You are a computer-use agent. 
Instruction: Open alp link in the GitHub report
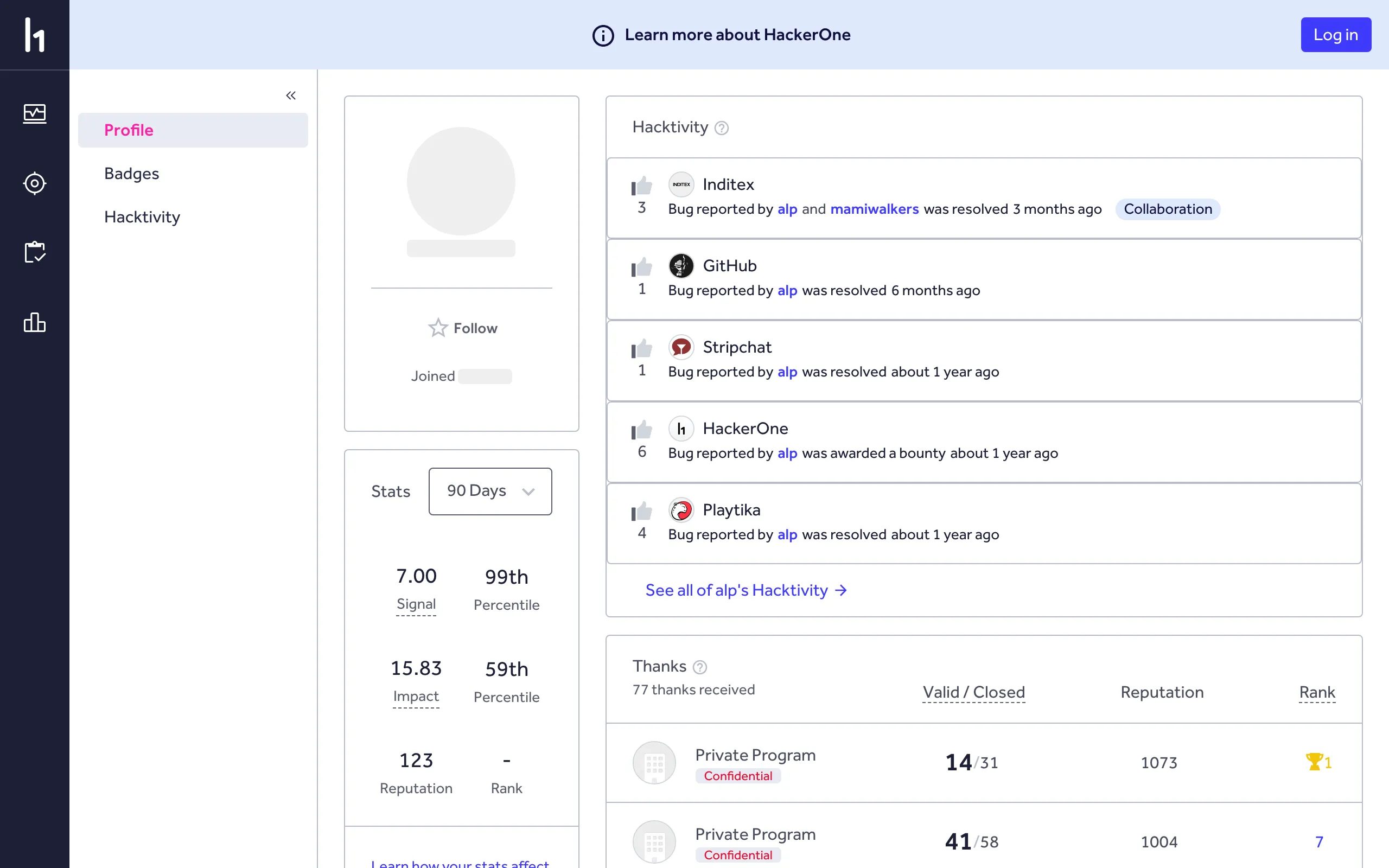click(x=787, y=291)
